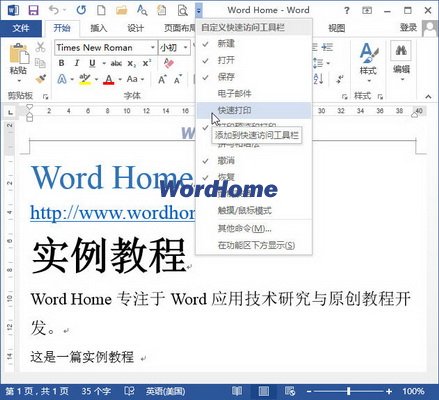The image size is (439, 400).
Task: Click the Print Preview magnifier page icon
Action: click(182, 11)
